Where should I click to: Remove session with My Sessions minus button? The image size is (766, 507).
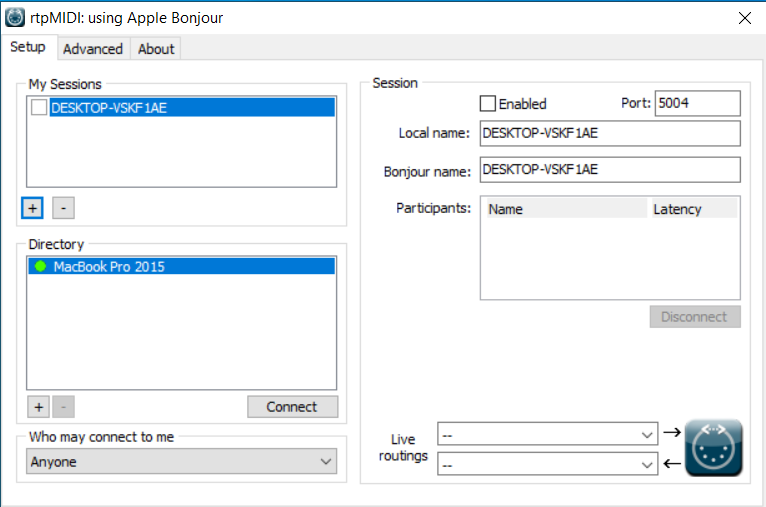coord(64,208)
